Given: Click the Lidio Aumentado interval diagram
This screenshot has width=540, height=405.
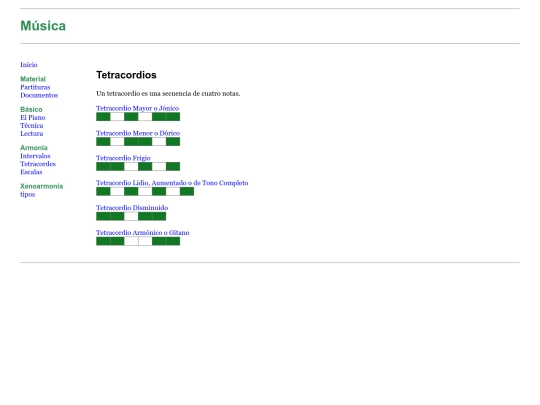Looking at the screenshot, I should point(145,191).
